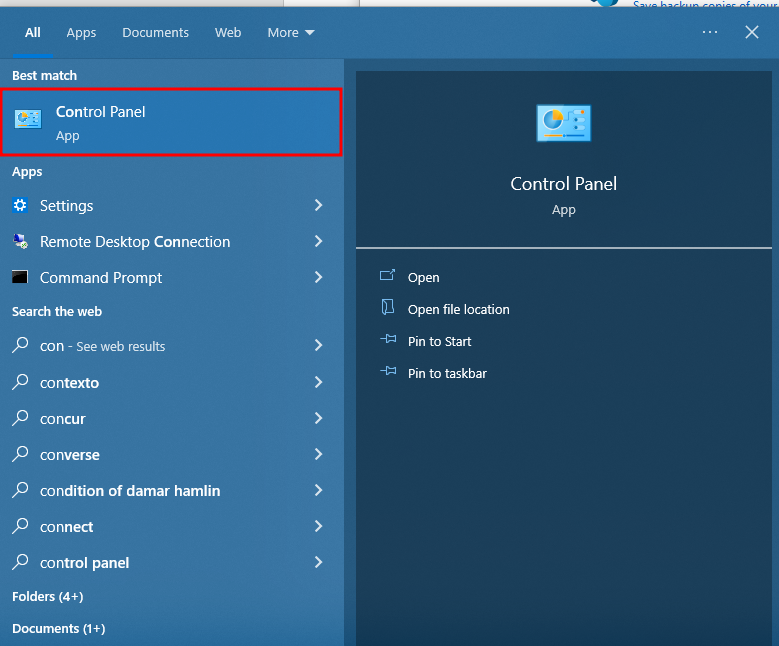Viewport: 779px width, 646px height.
Task: Click the Open file location icon
Action: (x=388, y=307)
